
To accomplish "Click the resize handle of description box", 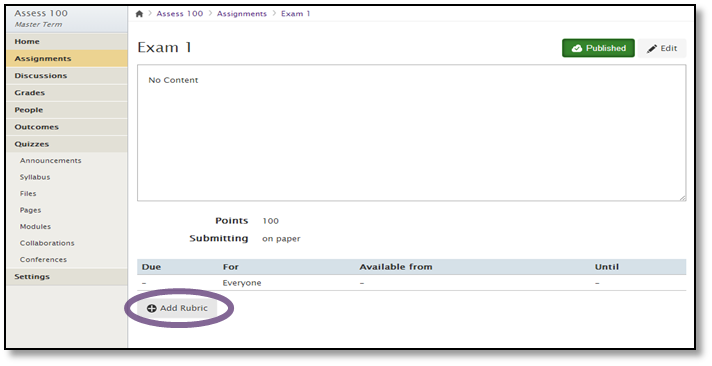I will 682,198.
